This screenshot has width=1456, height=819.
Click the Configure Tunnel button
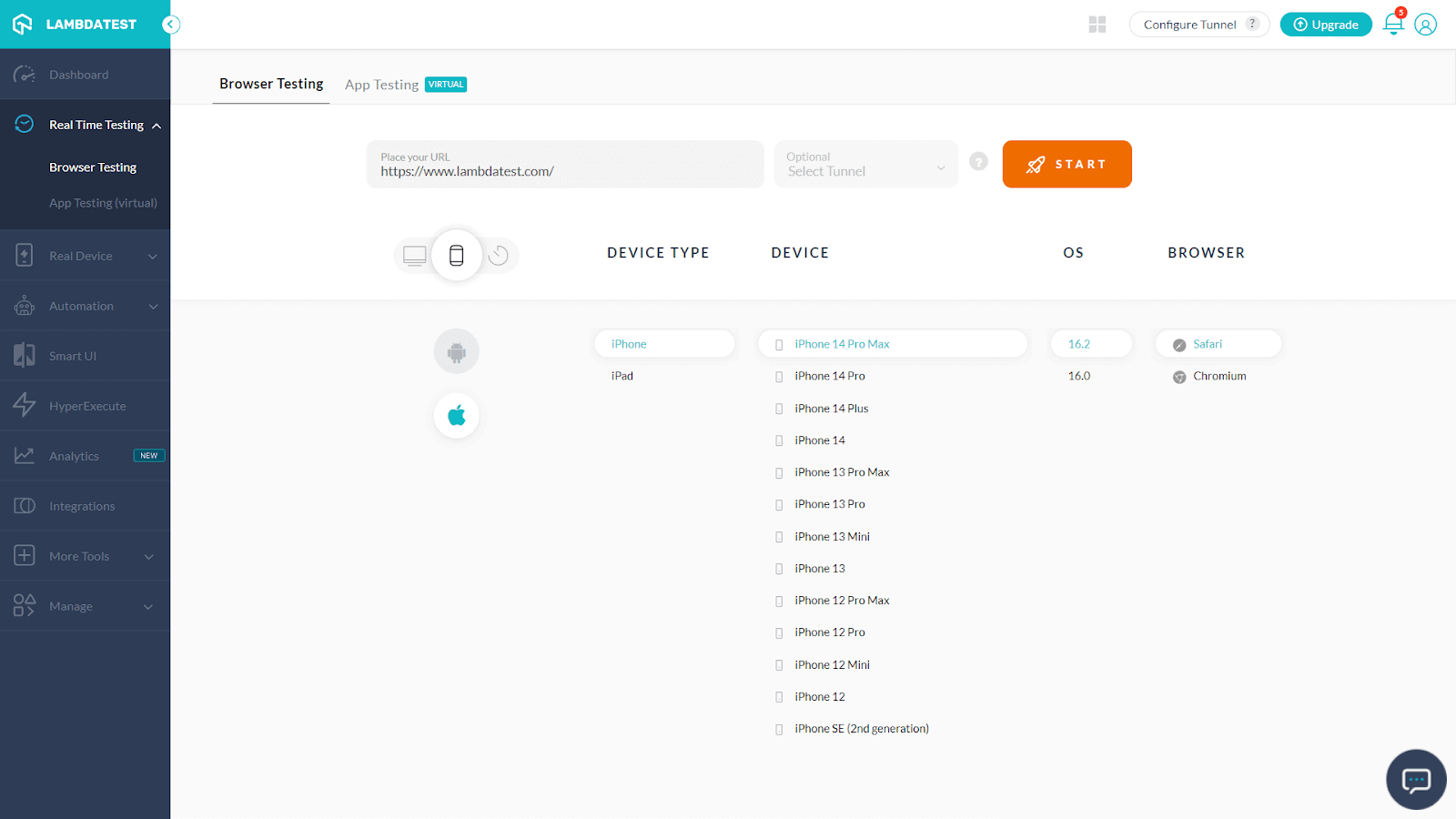pyautogui.click(x=1199, y=25)
